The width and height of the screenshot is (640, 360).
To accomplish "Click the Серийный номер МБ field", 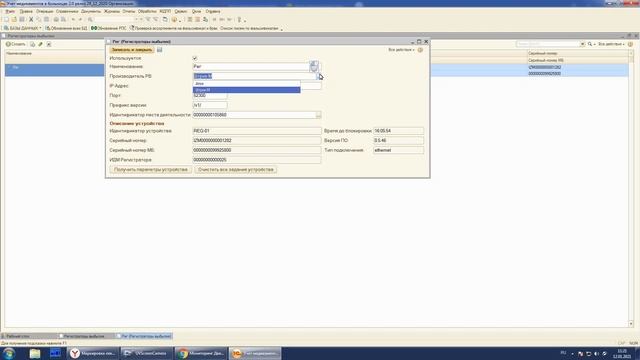I will pos(257,150).
